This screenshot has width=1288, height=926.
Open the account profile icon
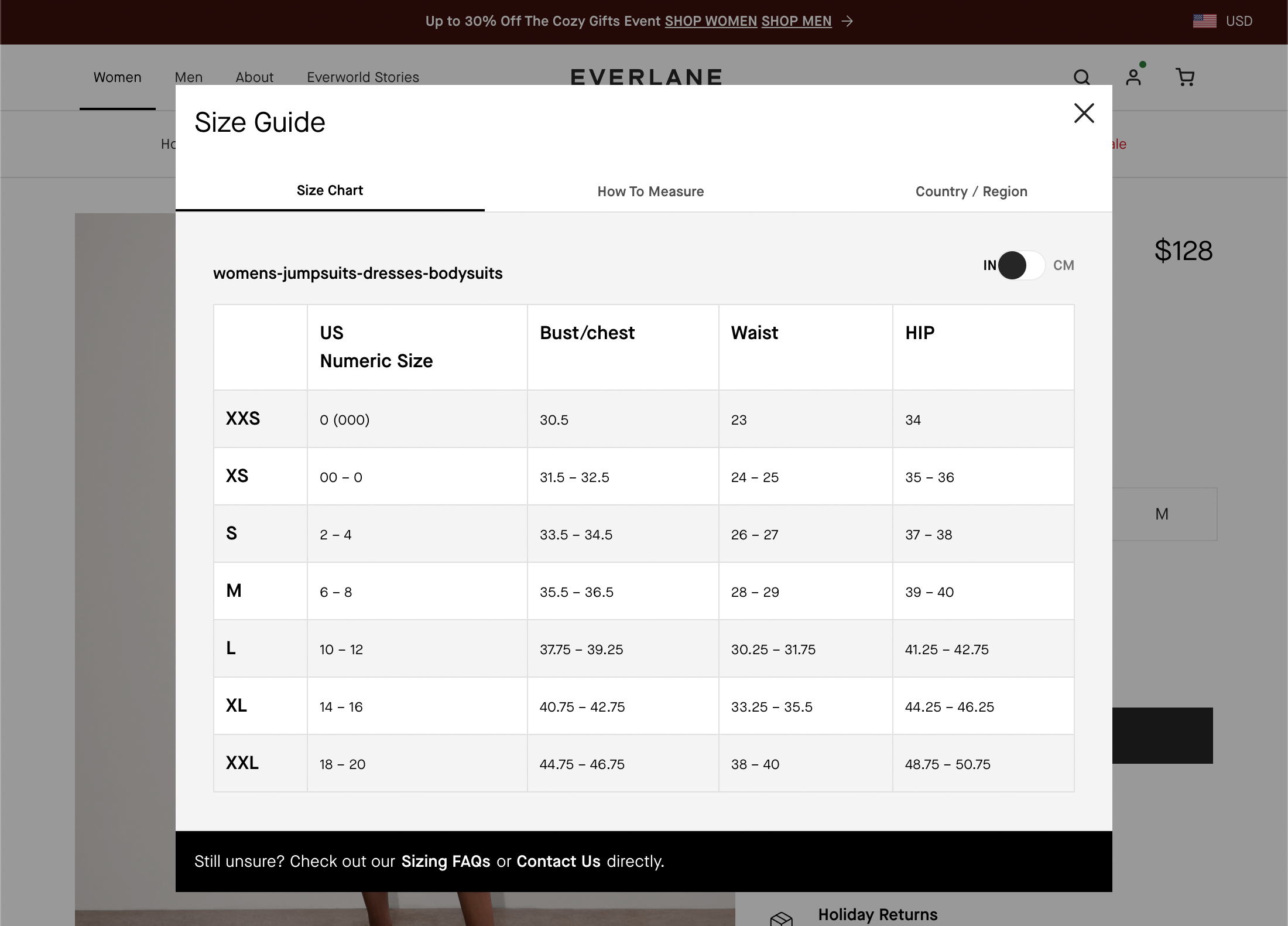pyautogui.click(x=1133, y=77)
